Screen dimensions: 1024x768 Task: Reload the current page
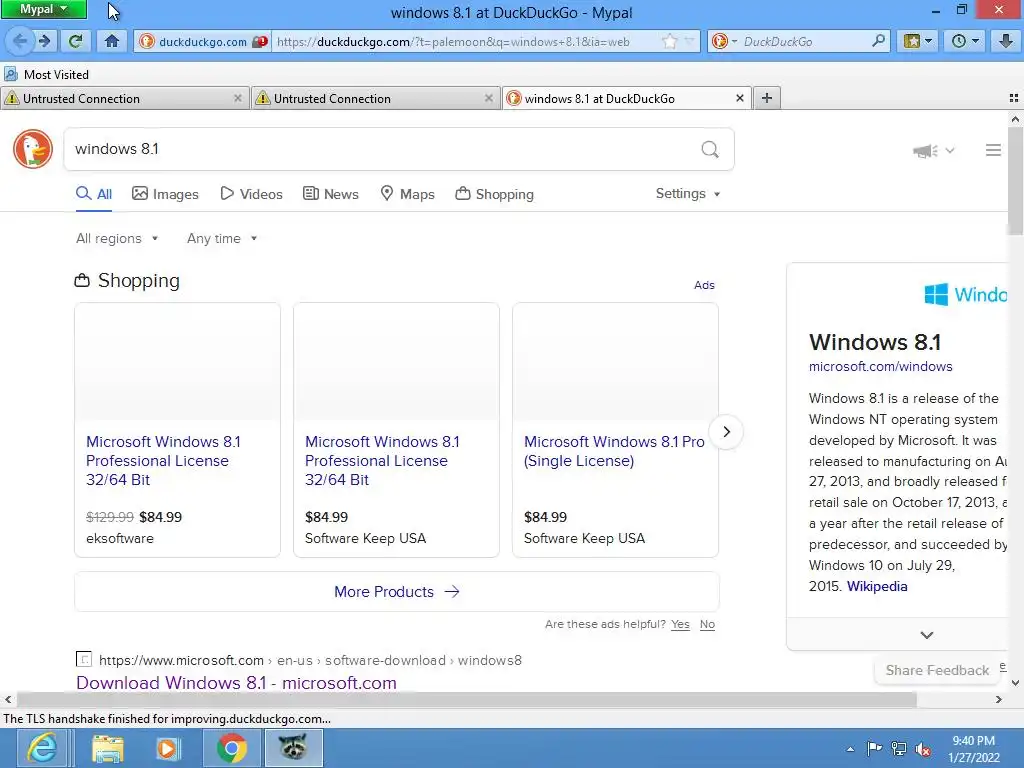(x=75, y=41)
